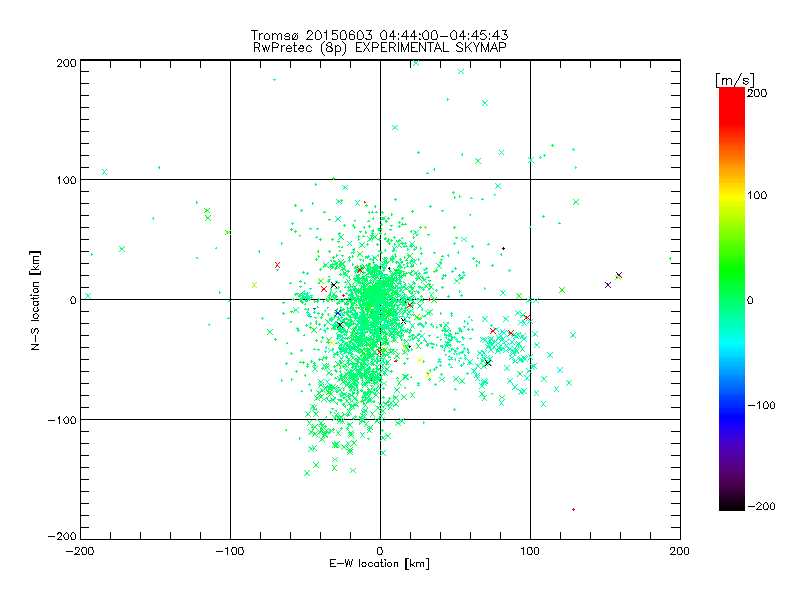Click the '-100' tick label on the E-W axis

pyautogui.click(x=230, y=551)
